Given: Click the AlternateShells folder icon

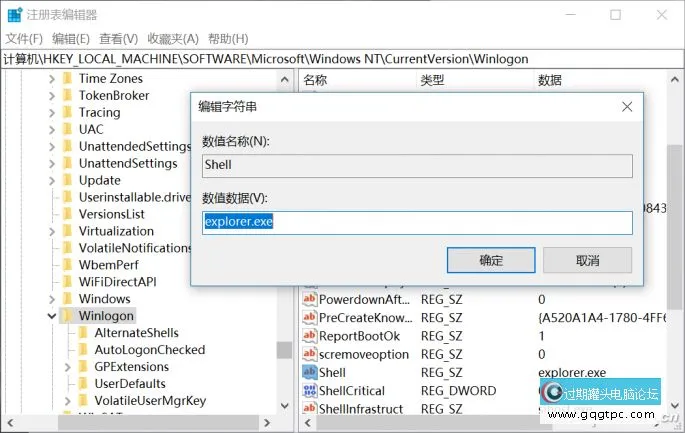Looking at the screenshot, I should coord(83,333).
